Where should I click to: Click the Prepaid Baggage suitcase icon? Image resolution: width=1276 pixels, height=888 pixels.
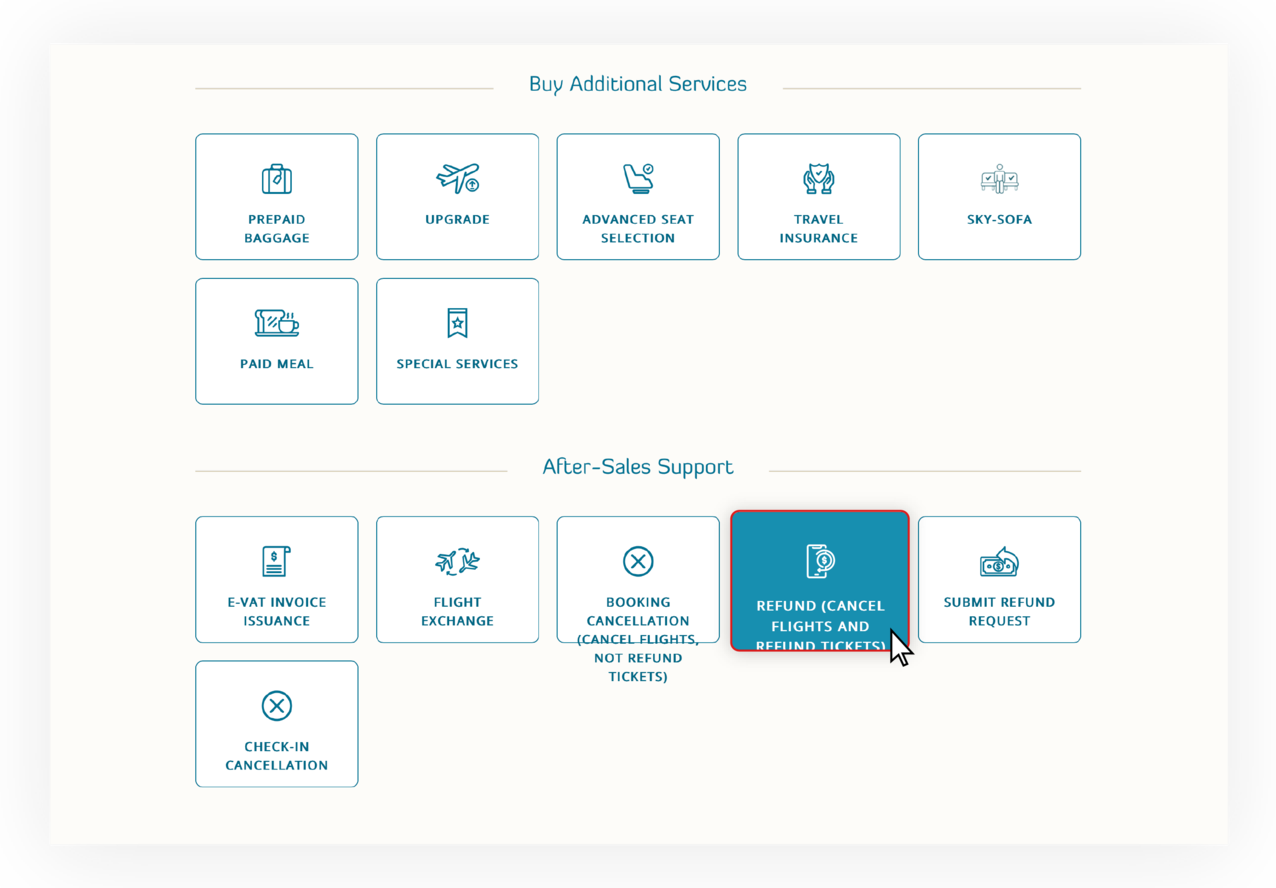(277, 179)
